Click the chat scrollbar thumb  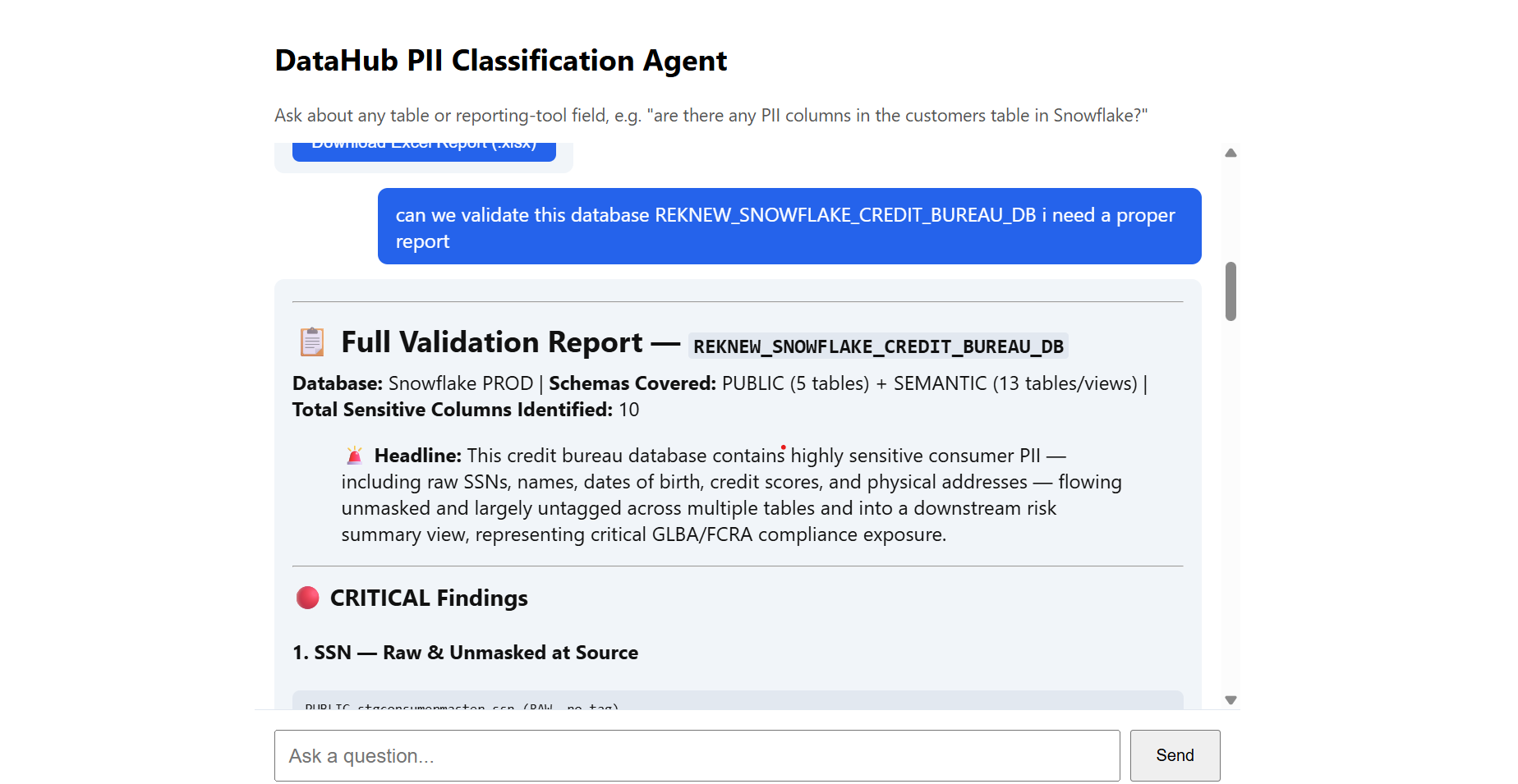point(1230,291)
